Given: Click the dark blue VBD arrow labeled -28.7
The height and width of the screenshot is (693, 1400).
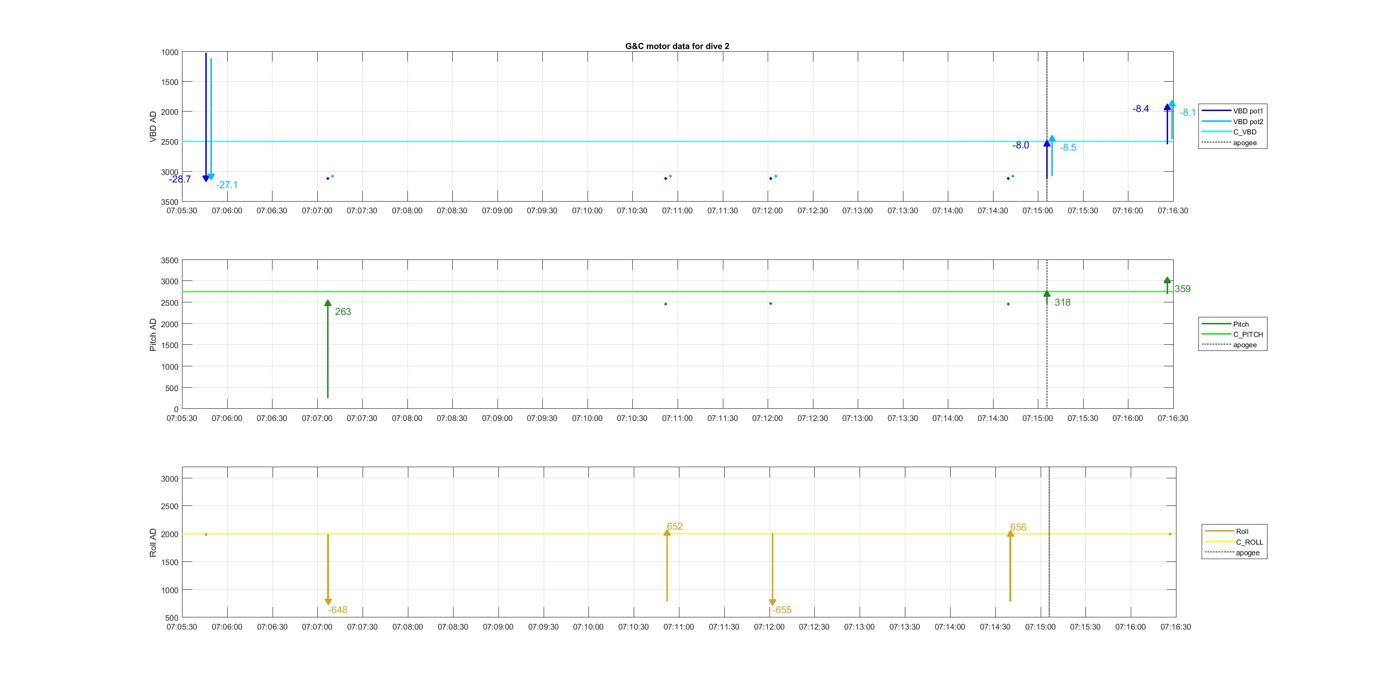Looking at the screenshot, I should coord(206,116).
